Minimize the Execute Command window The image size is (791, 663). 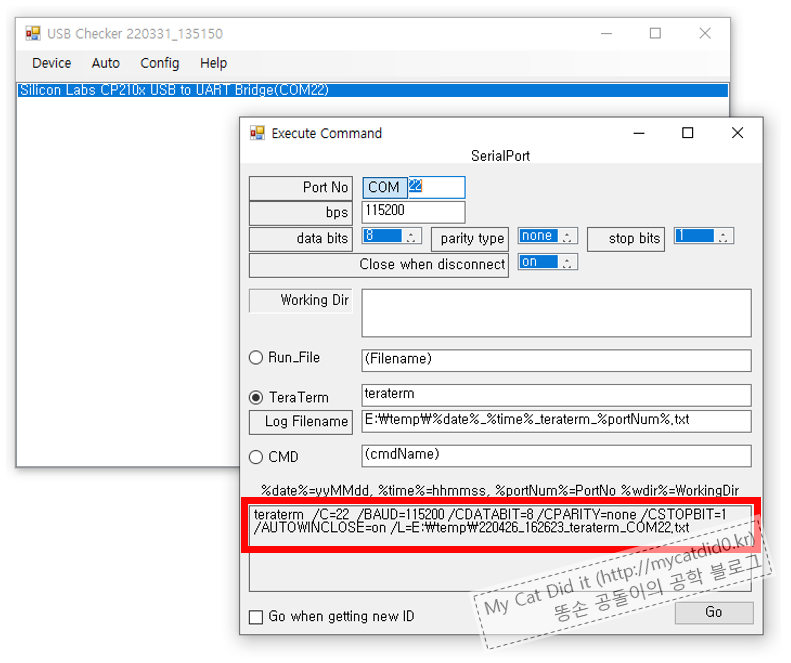(x=639, y=133)
